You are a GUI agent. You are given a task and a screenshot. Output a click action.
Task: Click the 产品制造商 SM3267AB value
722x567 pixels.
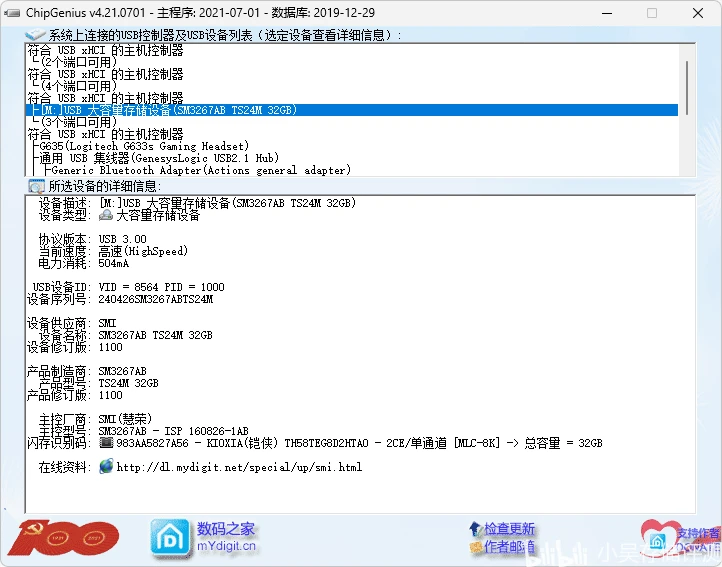pos(122,371)
